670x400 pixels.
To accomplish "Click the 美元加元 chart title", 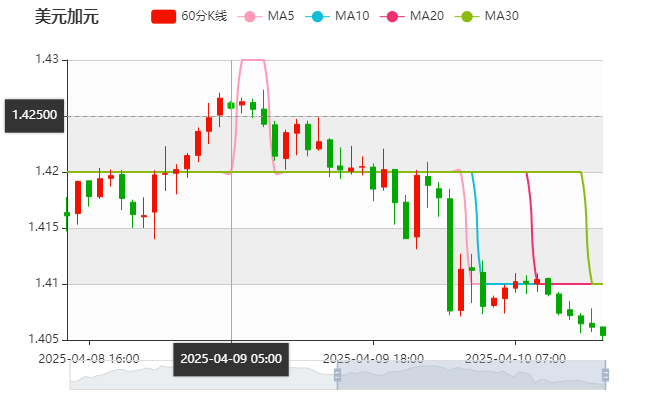I will click(x=67, y=17).
